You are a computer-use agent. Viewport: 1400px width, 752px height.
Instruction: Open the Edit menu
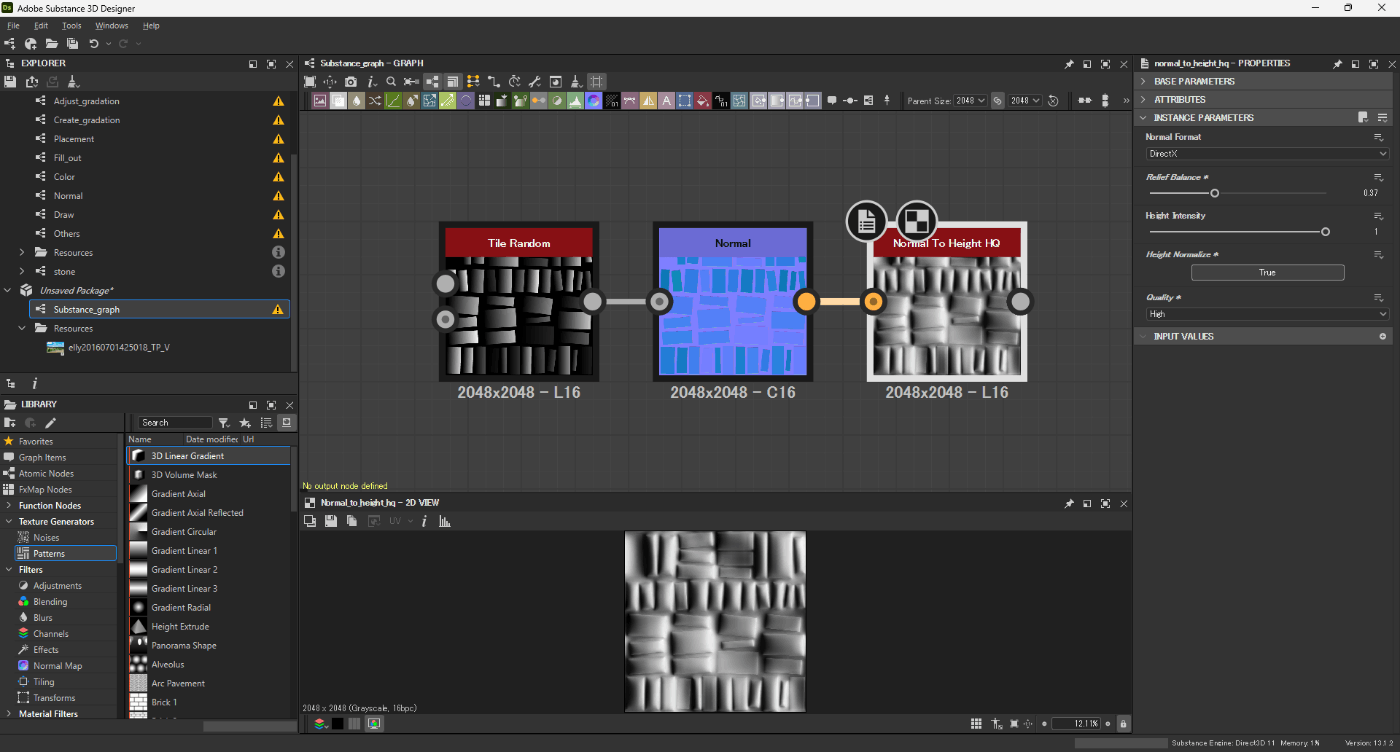point(41,25)
